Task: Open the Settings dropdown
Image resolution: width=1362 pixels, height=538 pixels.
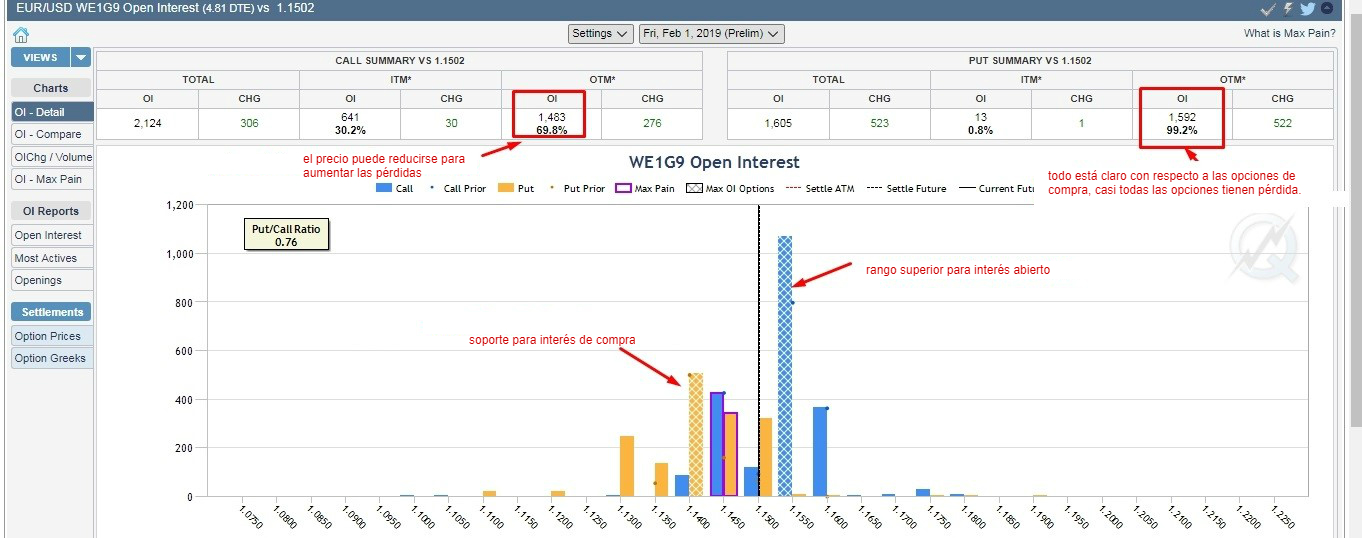Action: 600,33
